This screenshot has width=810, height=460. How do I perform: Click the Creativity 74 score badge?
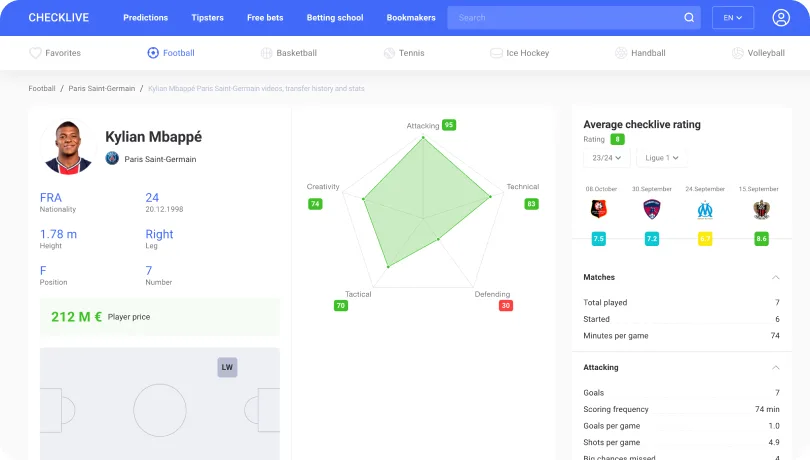[315, 204]
